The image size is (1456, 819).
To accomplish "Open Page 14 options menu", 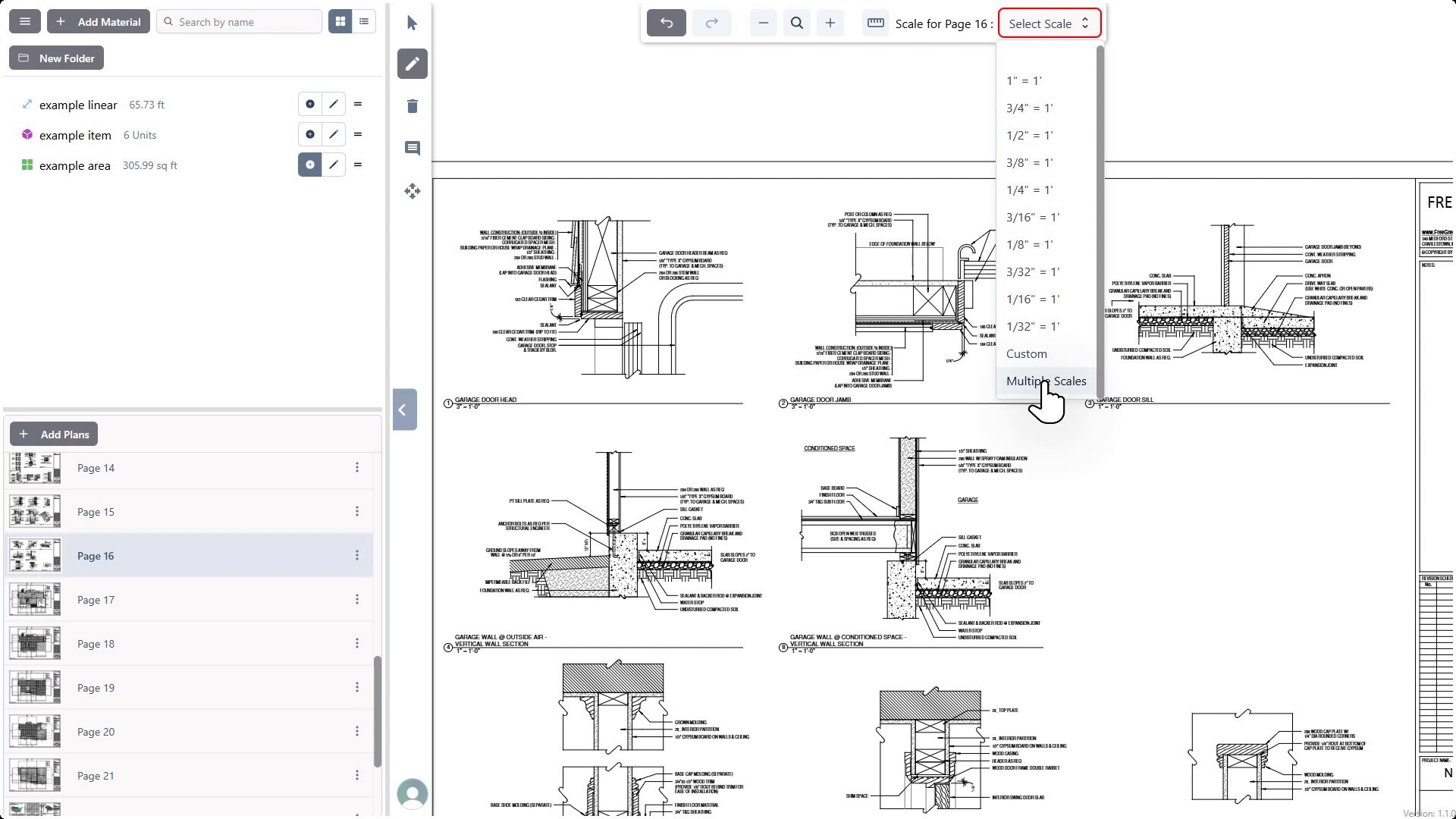I will (357, 468).
